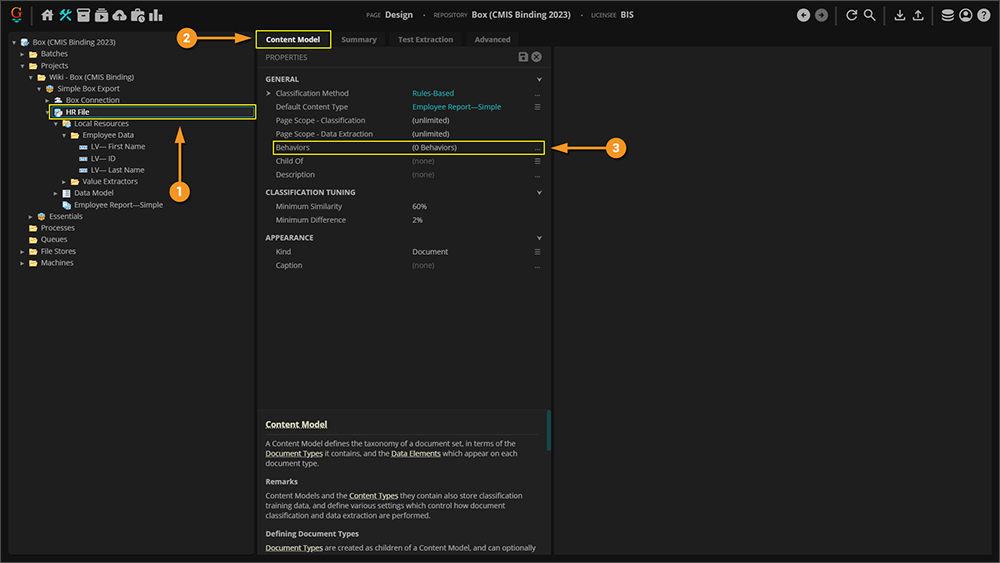The width and height of the screenshot is (1000, 563).
Task: Open the bar chart stats icon
Action: click(156, 15)
